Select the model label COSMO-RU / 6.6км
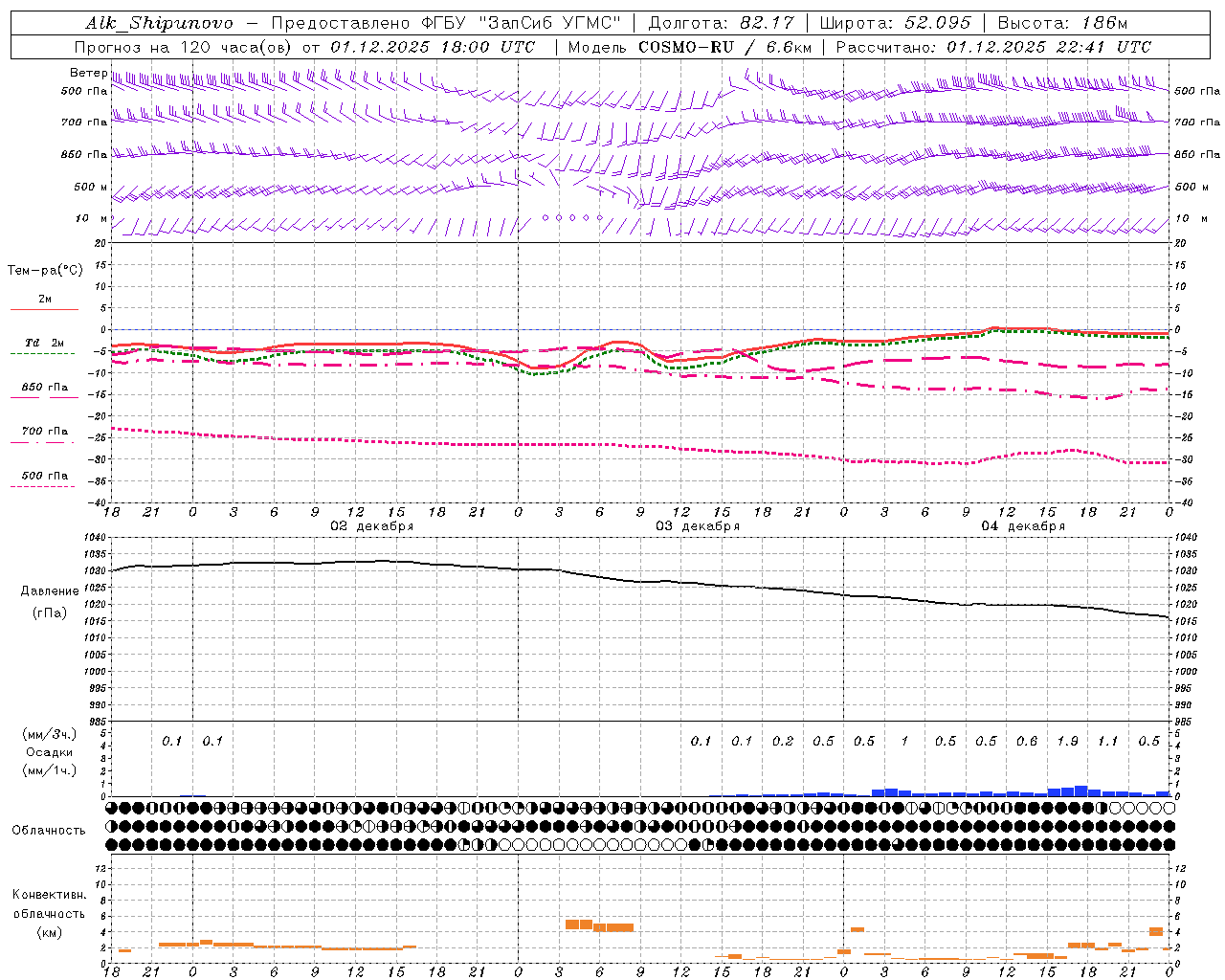The image size is (1225, 980). coord(723,46)
